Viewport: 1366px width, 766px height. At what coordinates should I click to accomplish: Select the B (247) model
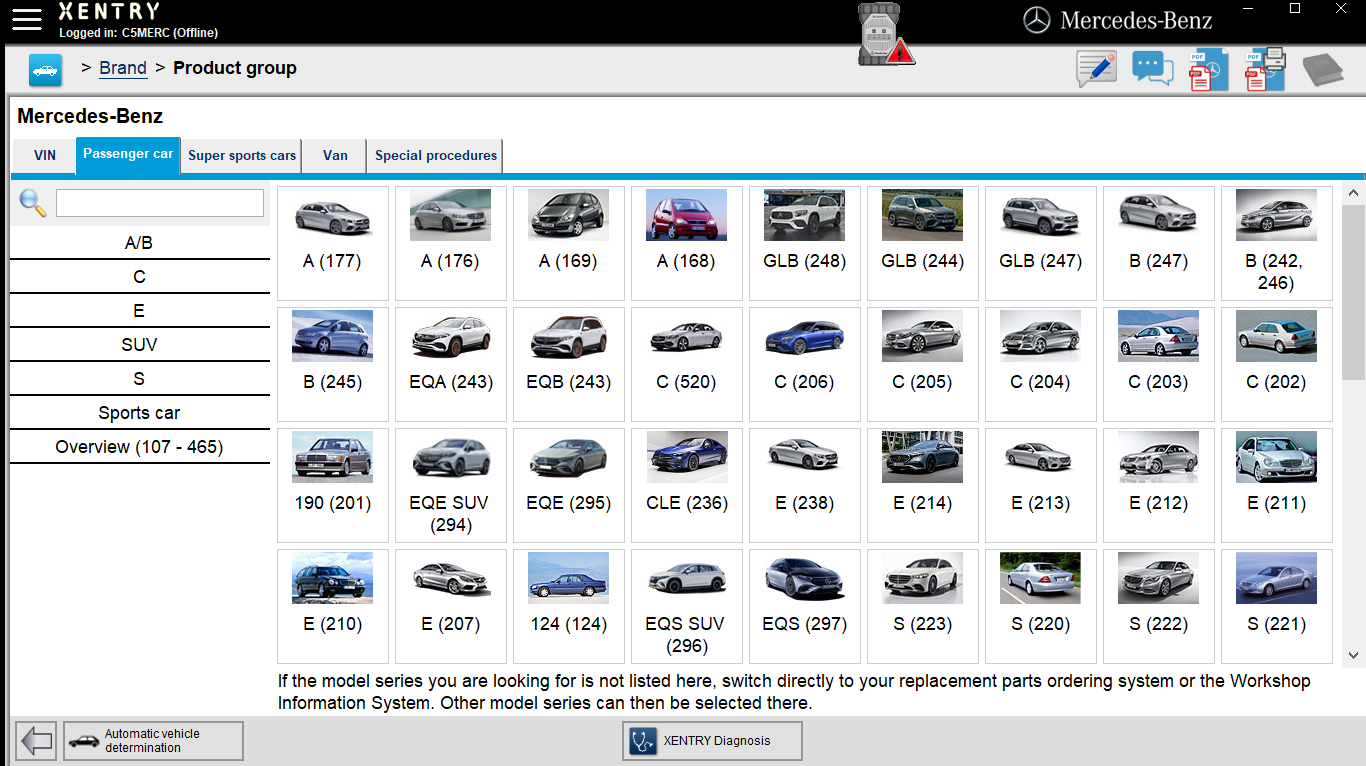click(1159, 243)
